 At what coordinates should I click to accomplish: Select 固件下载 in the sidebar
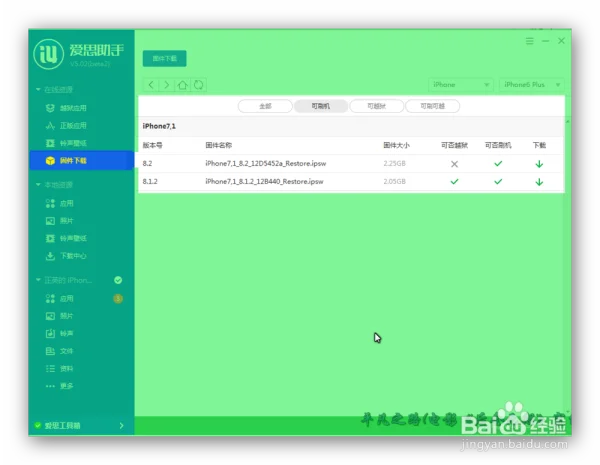click(82, 160)
